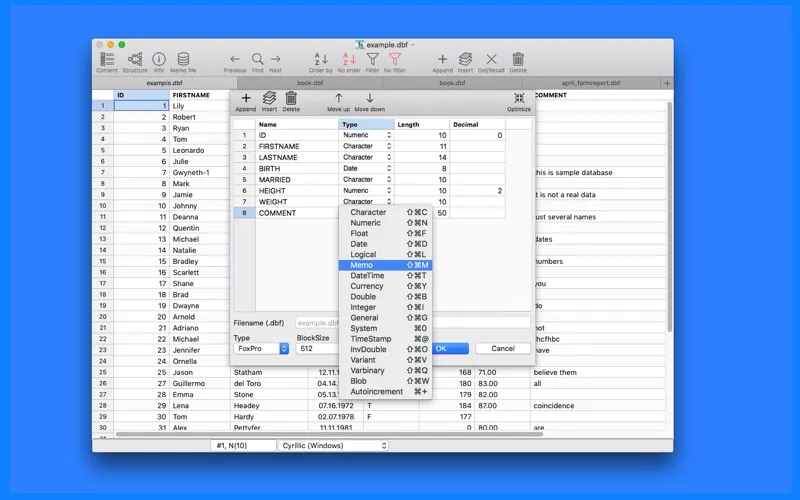The height and width of the screenshot is (500, 800).
Task: Click the length 14 cell for LASTNAME
Action: pyautogui.click(x=422, y=158)
